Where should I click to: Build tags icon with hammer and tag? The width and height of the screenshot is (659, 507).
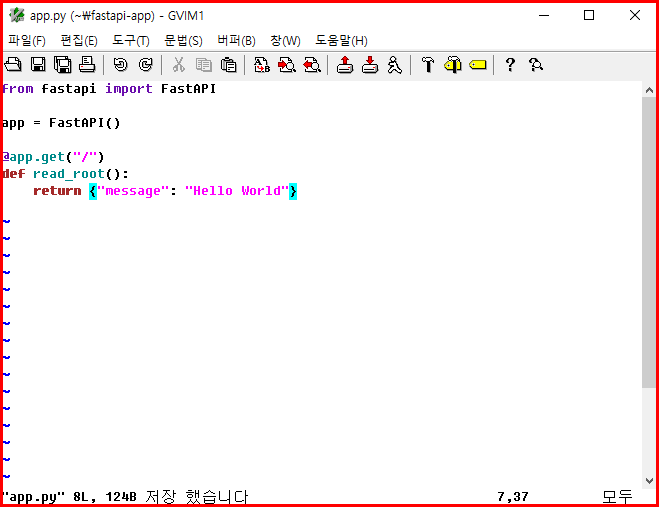tap(453, 65)
